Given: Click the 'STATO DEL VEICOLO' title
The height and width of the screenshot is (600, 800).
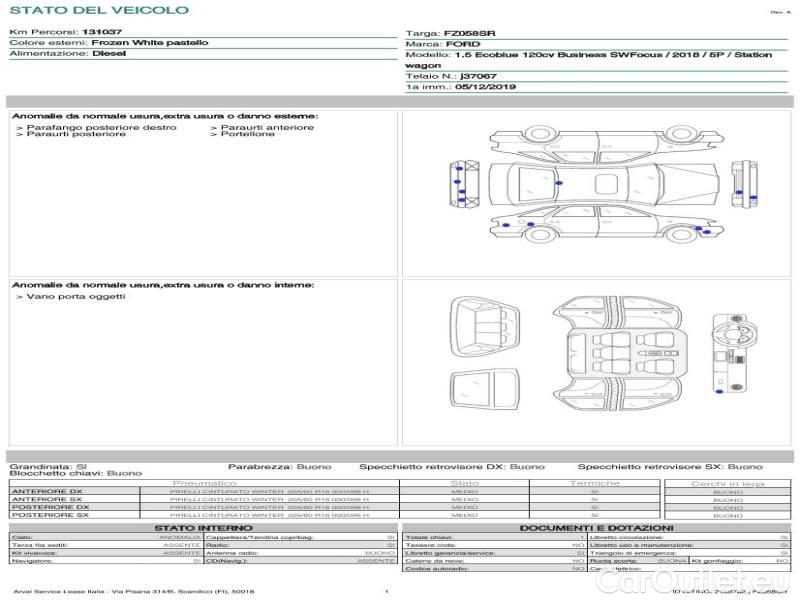Looking at the screenshot, I should click(x=99, y=10).
